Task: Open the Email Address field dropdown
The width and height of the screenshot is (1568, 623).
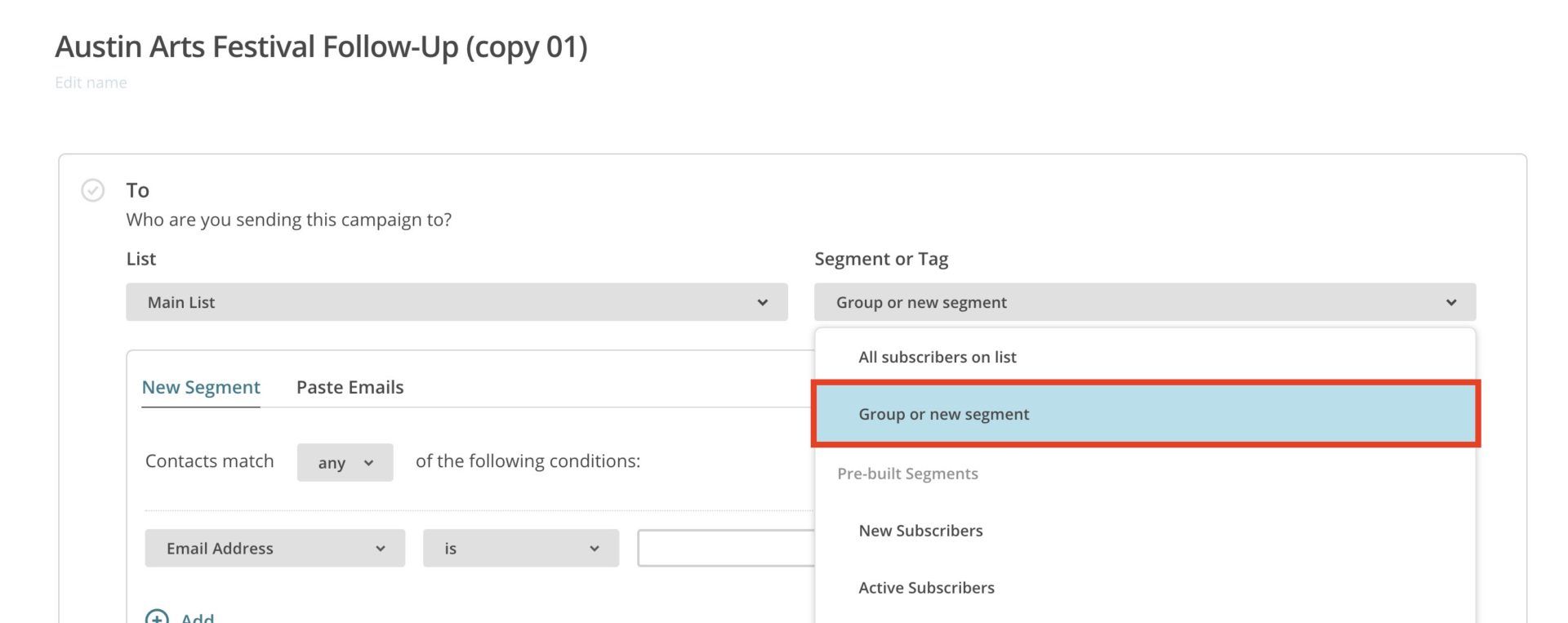Action: pyautogui.click(x=275, y=548)
